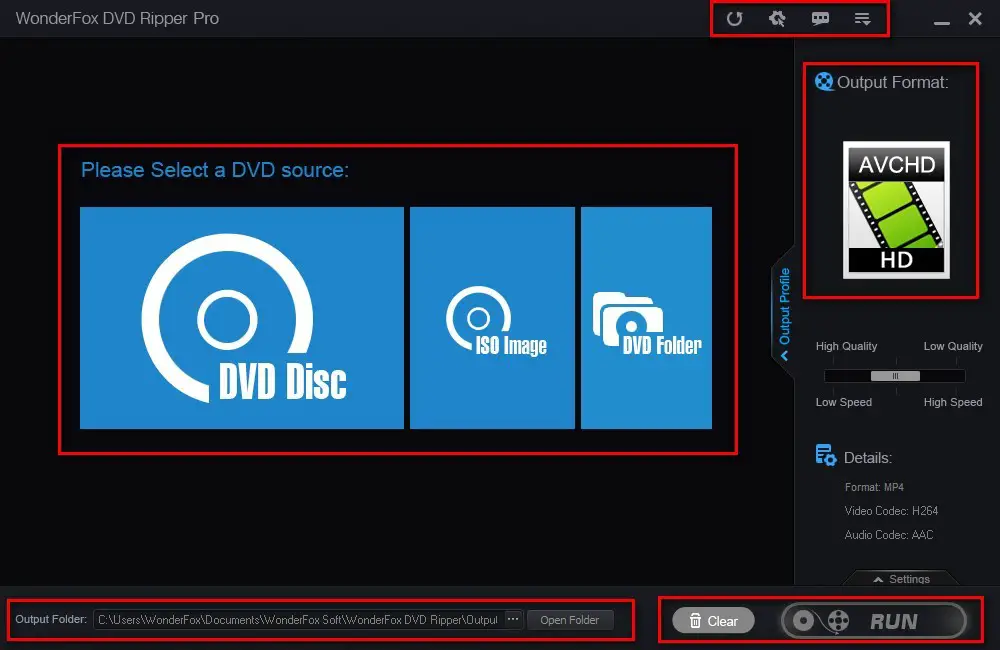Click the Output Folder path field
The width and height of the screenshot is (1000, 650).
tap(298, 619)
